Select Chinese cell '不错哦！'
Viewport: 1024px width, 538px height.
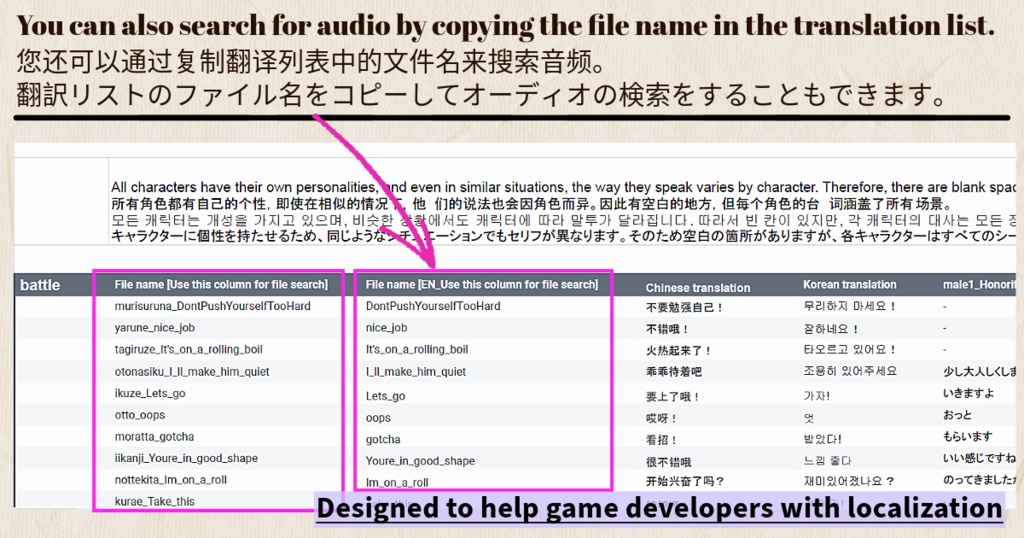point(667,329)
